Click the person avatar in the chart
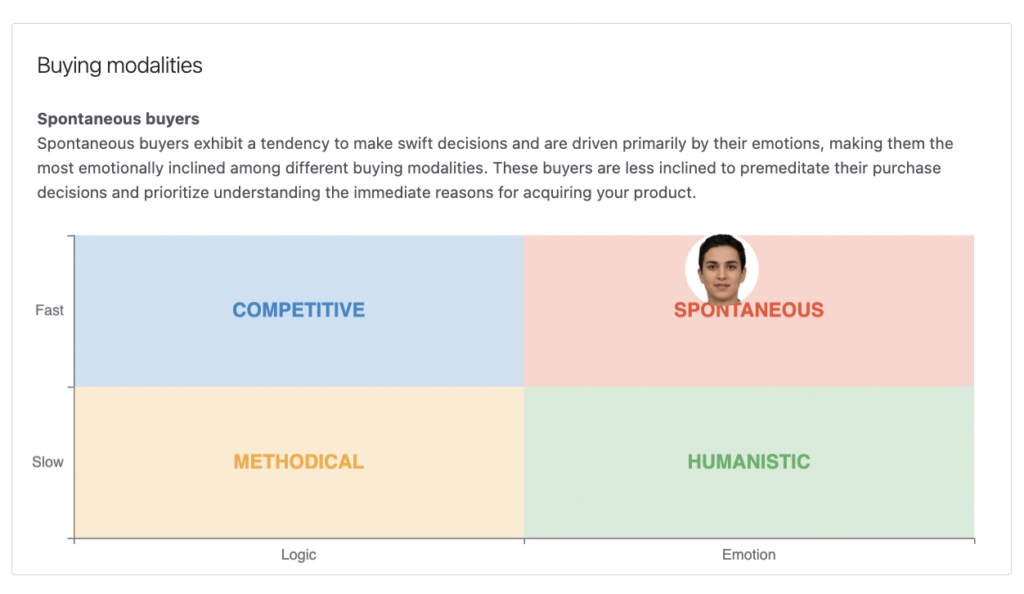This screenshot has width=1024, height=594. [722, 270]
